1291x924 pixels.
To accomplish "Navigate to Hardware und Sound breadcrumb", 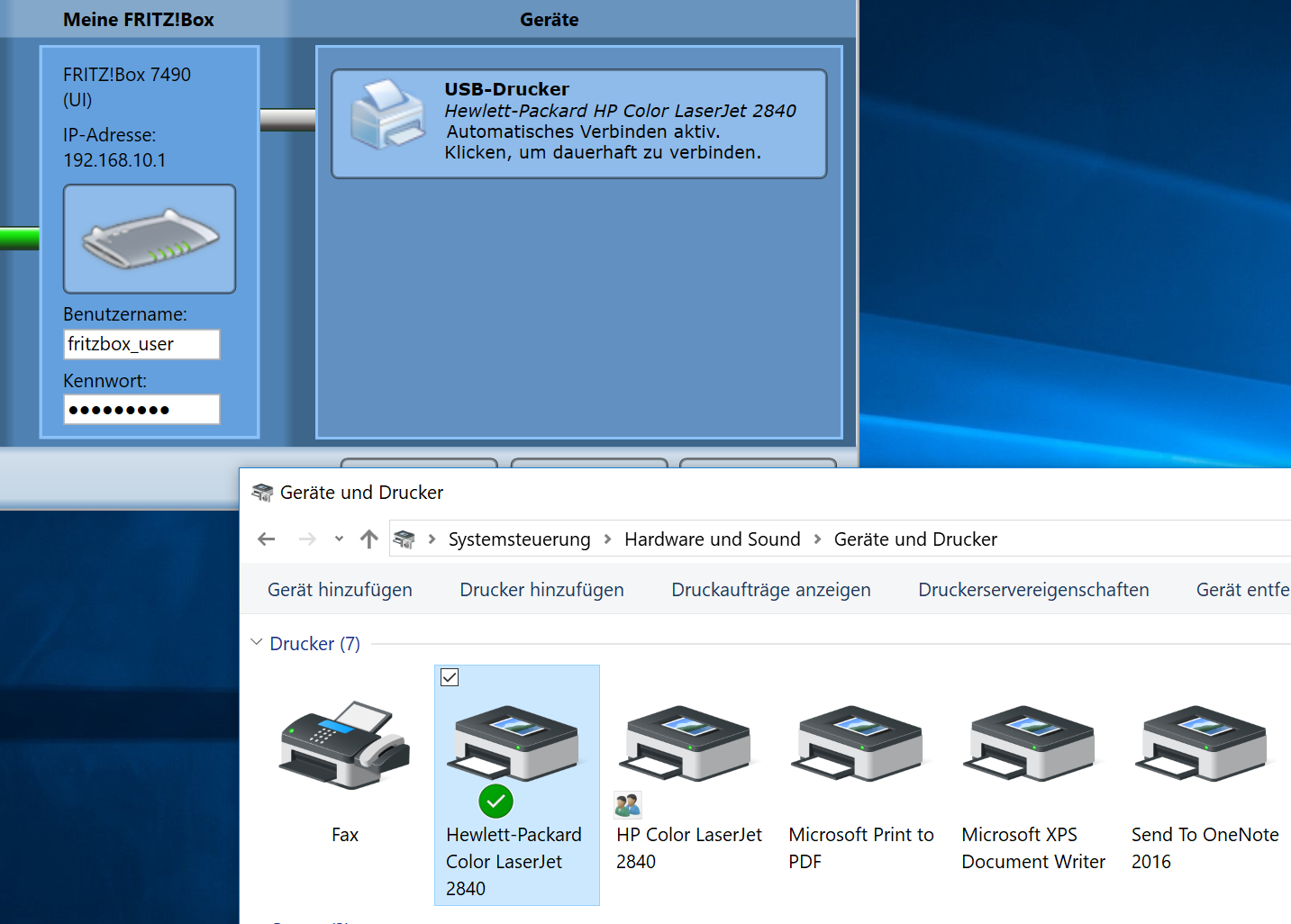I will click(x=712, y=539).
